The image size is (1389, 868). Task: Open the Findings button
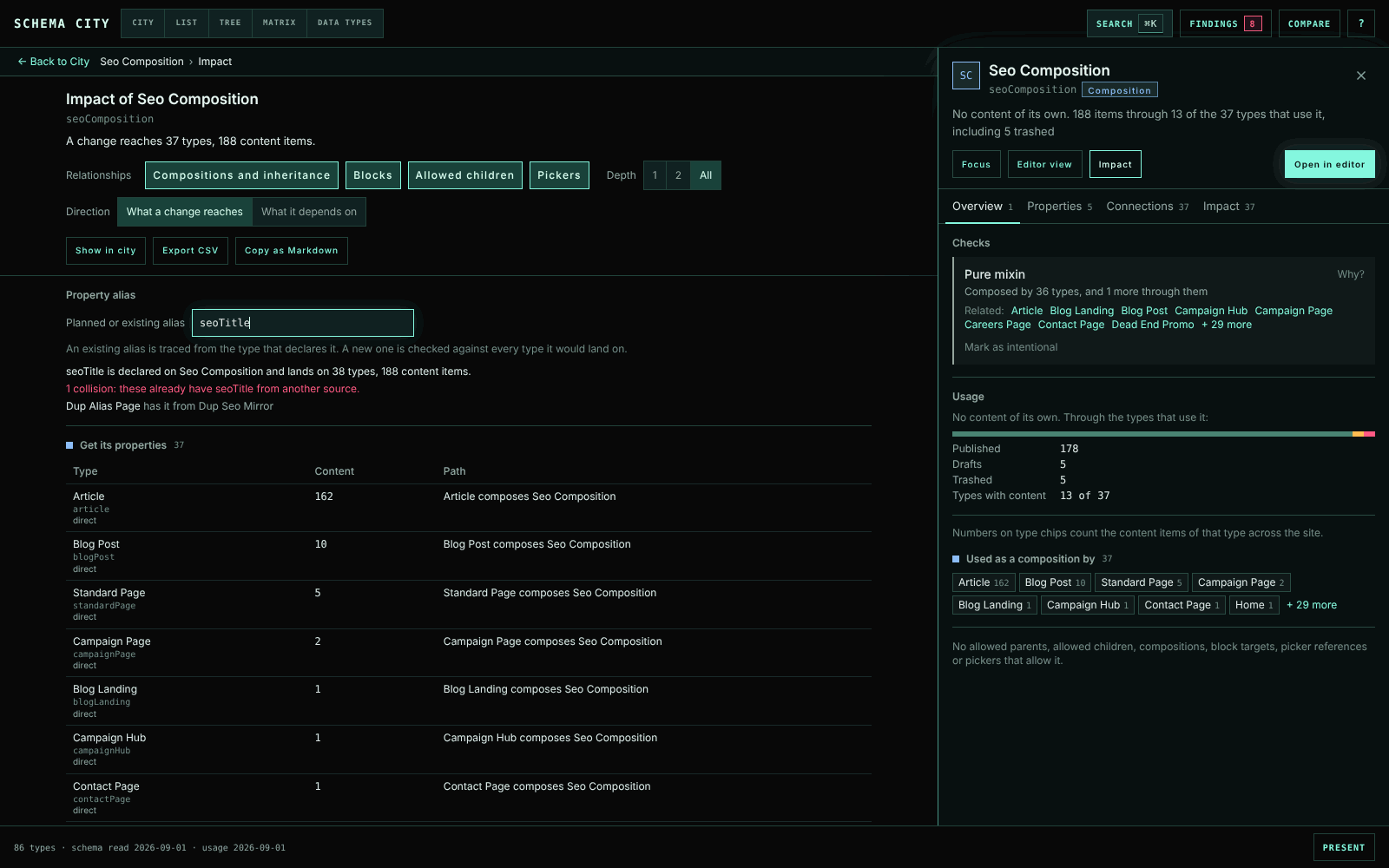tap(1225, 23)
